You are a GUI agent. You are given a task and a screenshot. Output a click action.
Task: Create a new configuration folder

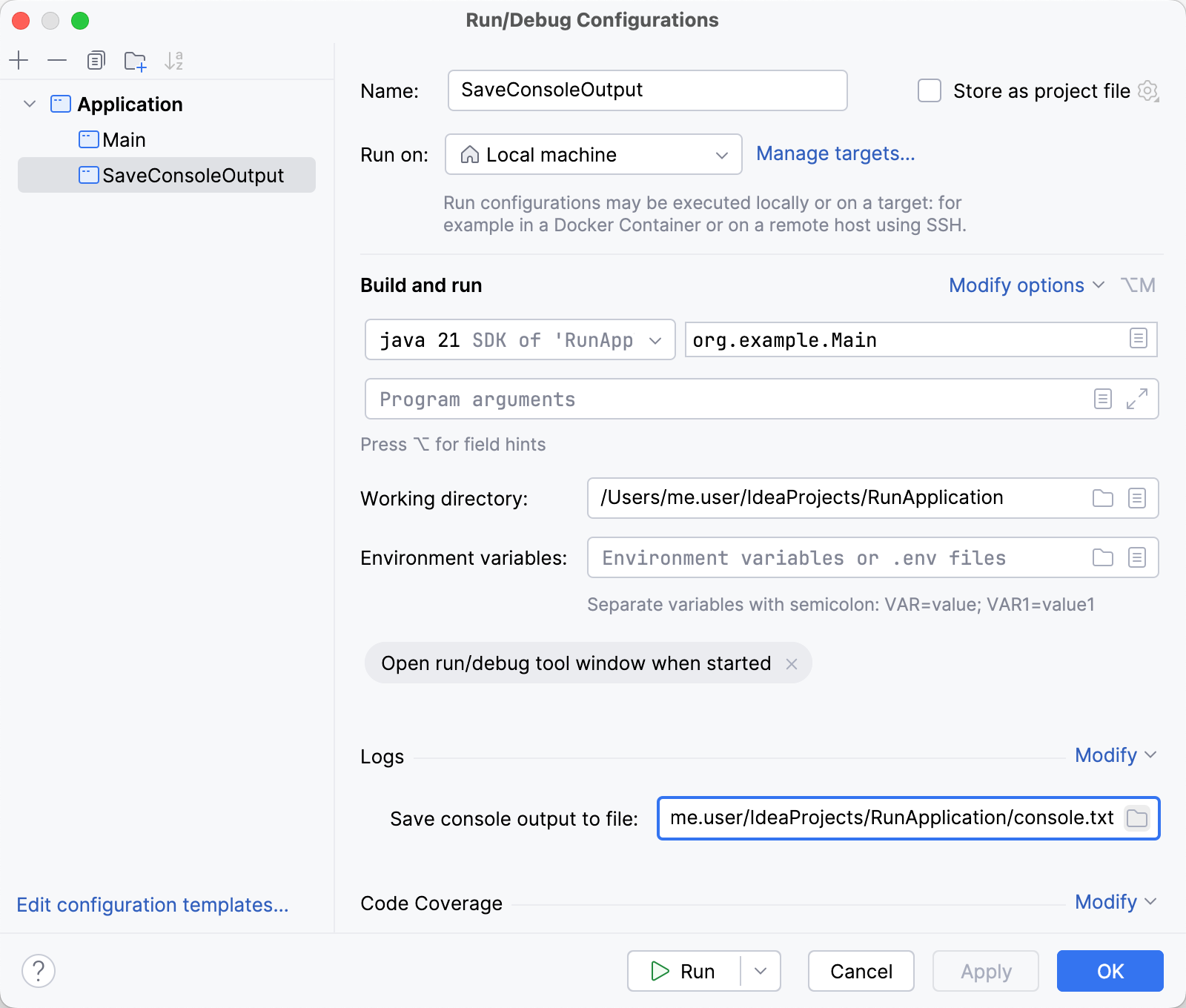click(x=135, y=60)
